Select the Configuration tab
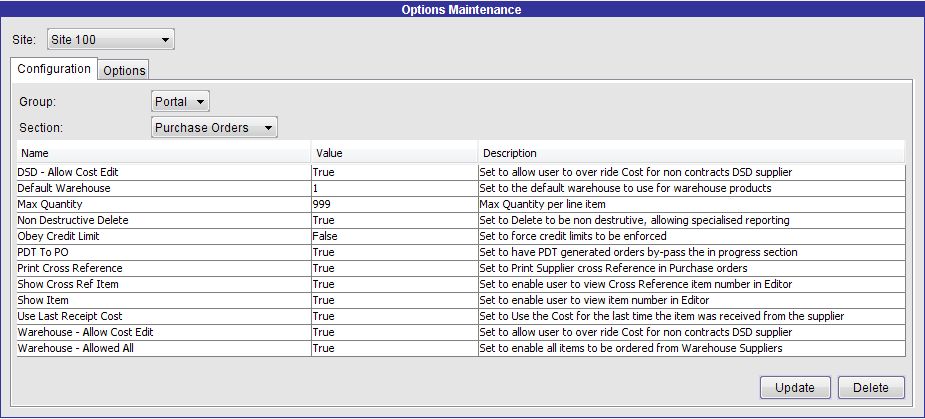Screen dimensions: 925x419 tap(54, 68)
